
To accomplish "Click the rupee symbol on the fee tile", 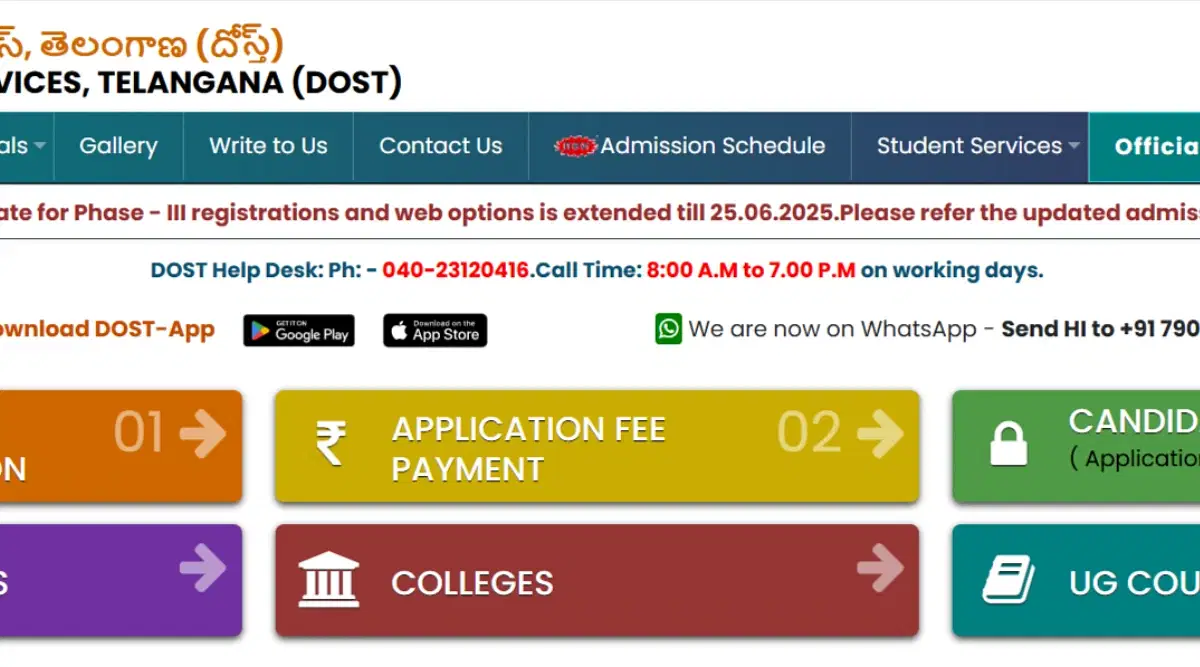I will [331, 443].
